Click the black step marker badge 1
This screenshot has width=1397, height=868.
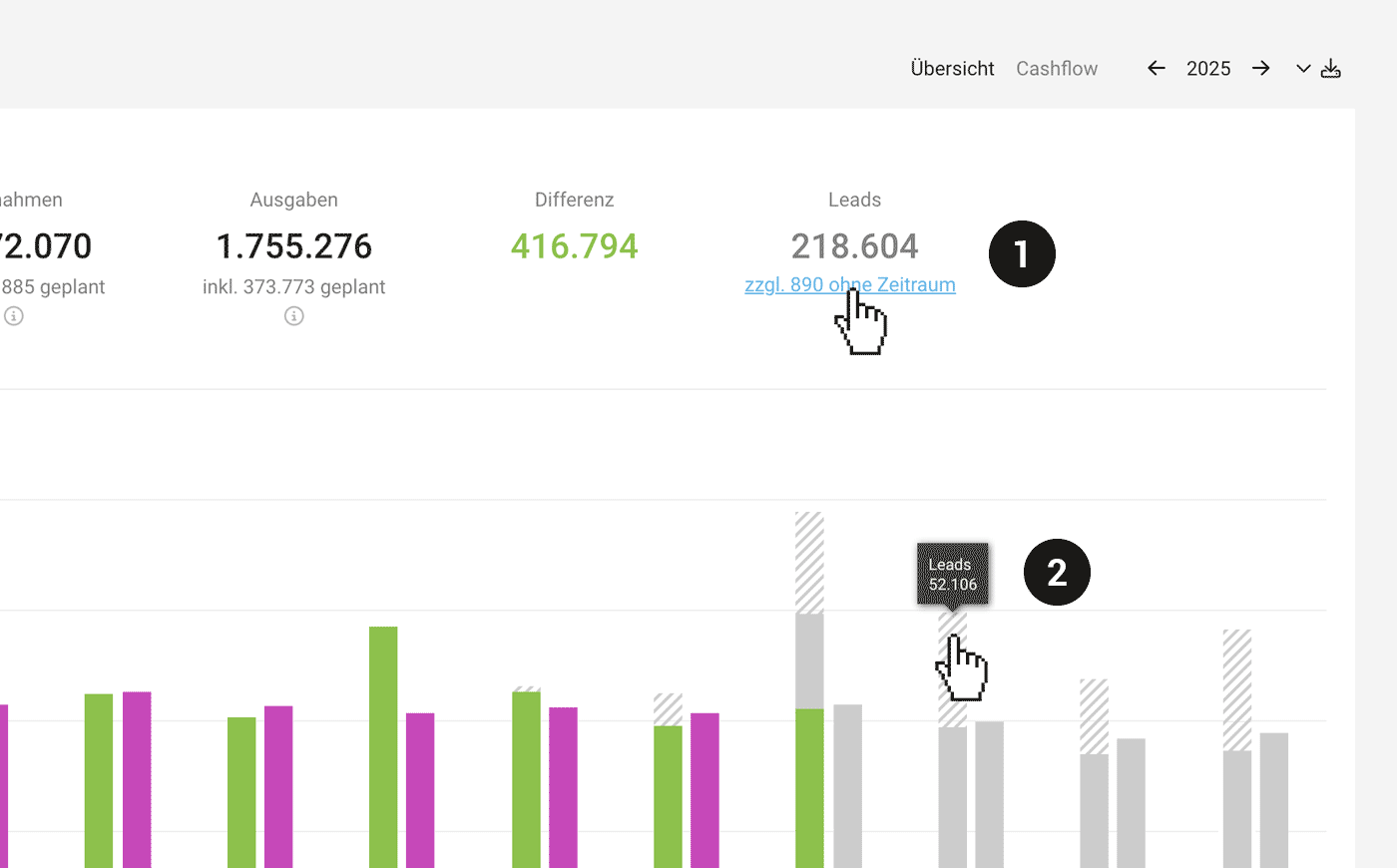[1022, 254]
